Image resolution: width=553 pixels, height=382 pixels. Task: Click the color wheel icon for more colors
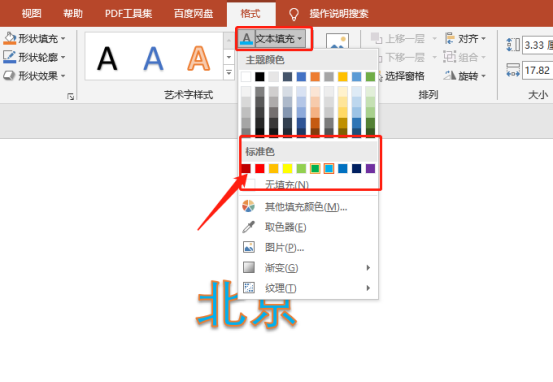point(249,206)
